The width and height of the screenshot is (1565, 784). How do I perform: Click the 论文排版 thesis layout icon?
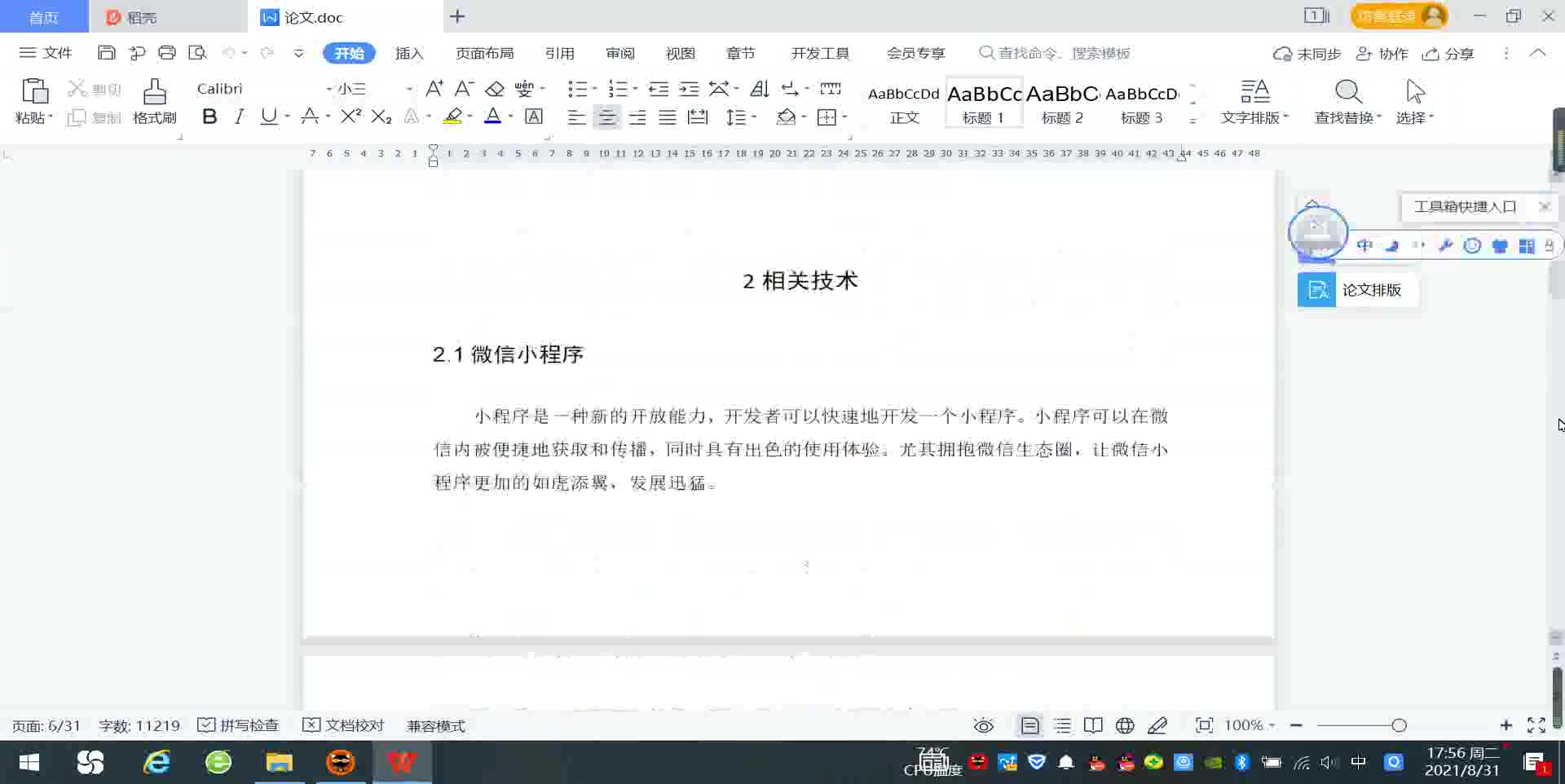[1316, 289]
